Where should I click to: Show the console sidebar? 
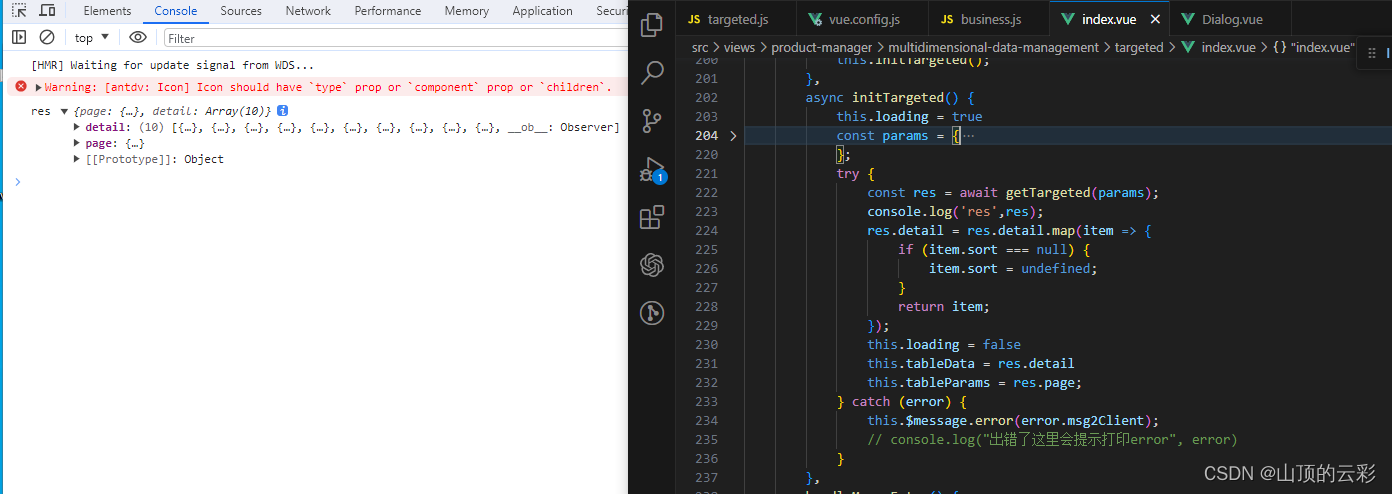coord(19,37)
